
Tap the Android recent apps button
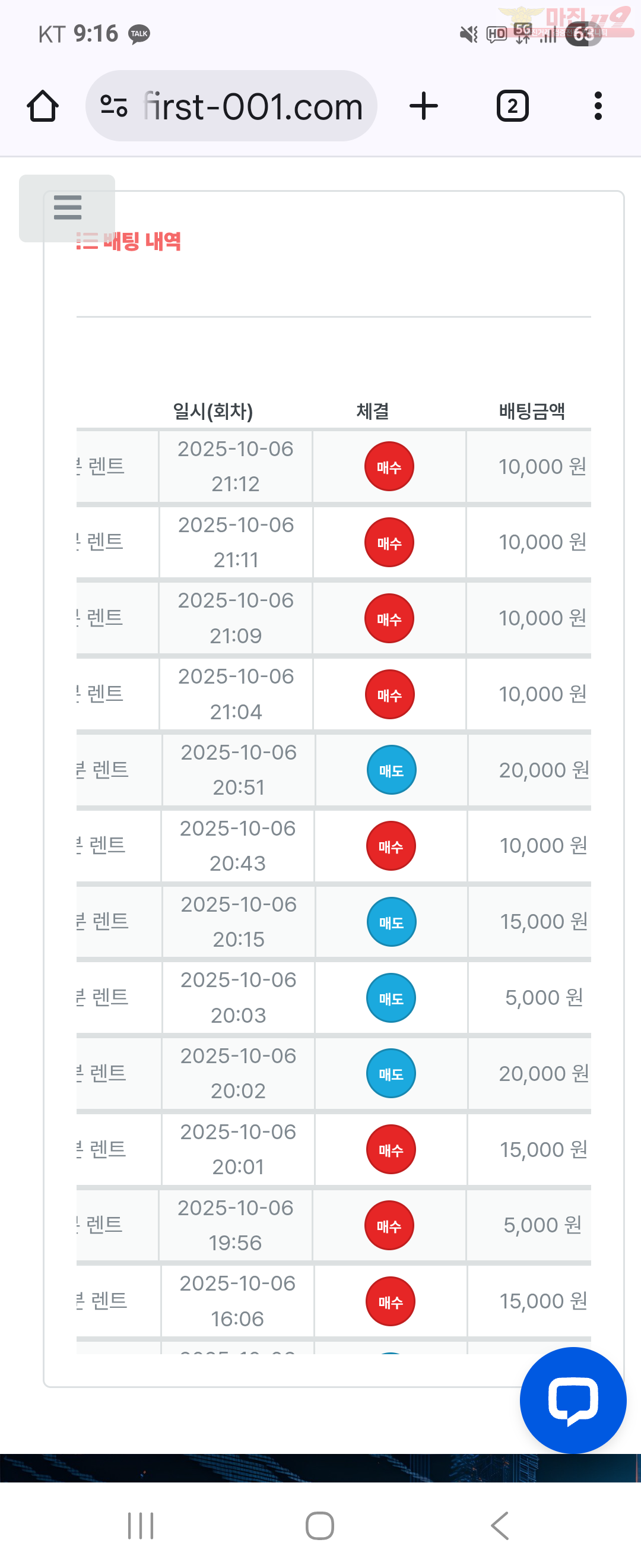(141, 1525)
